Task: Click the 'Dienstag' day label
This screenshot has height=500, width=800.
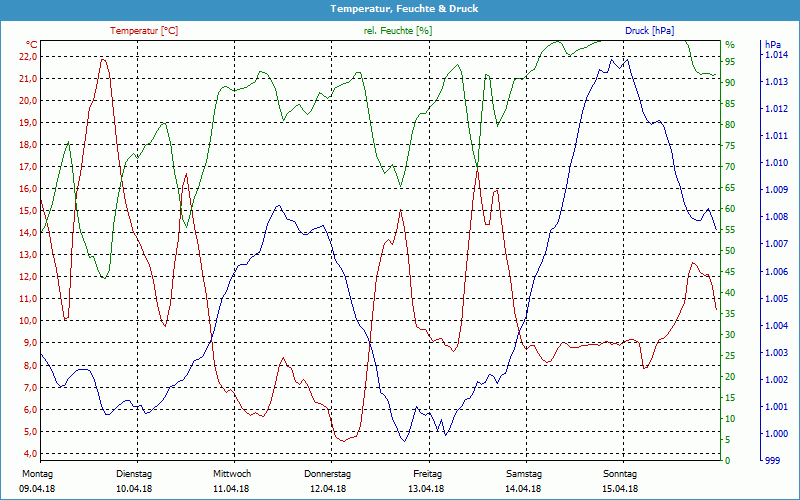Action: coord(134,474)
